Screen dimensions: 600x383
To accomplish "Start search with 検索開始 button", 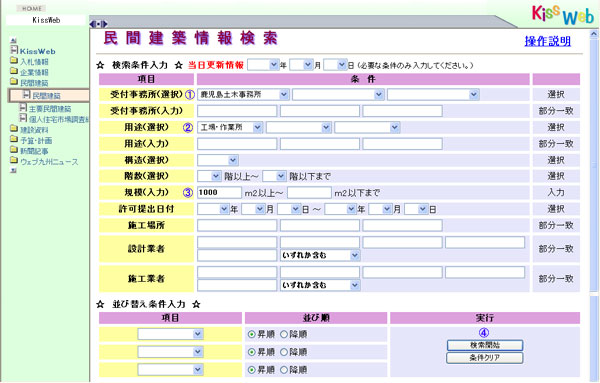I will [x=485, y=345].
